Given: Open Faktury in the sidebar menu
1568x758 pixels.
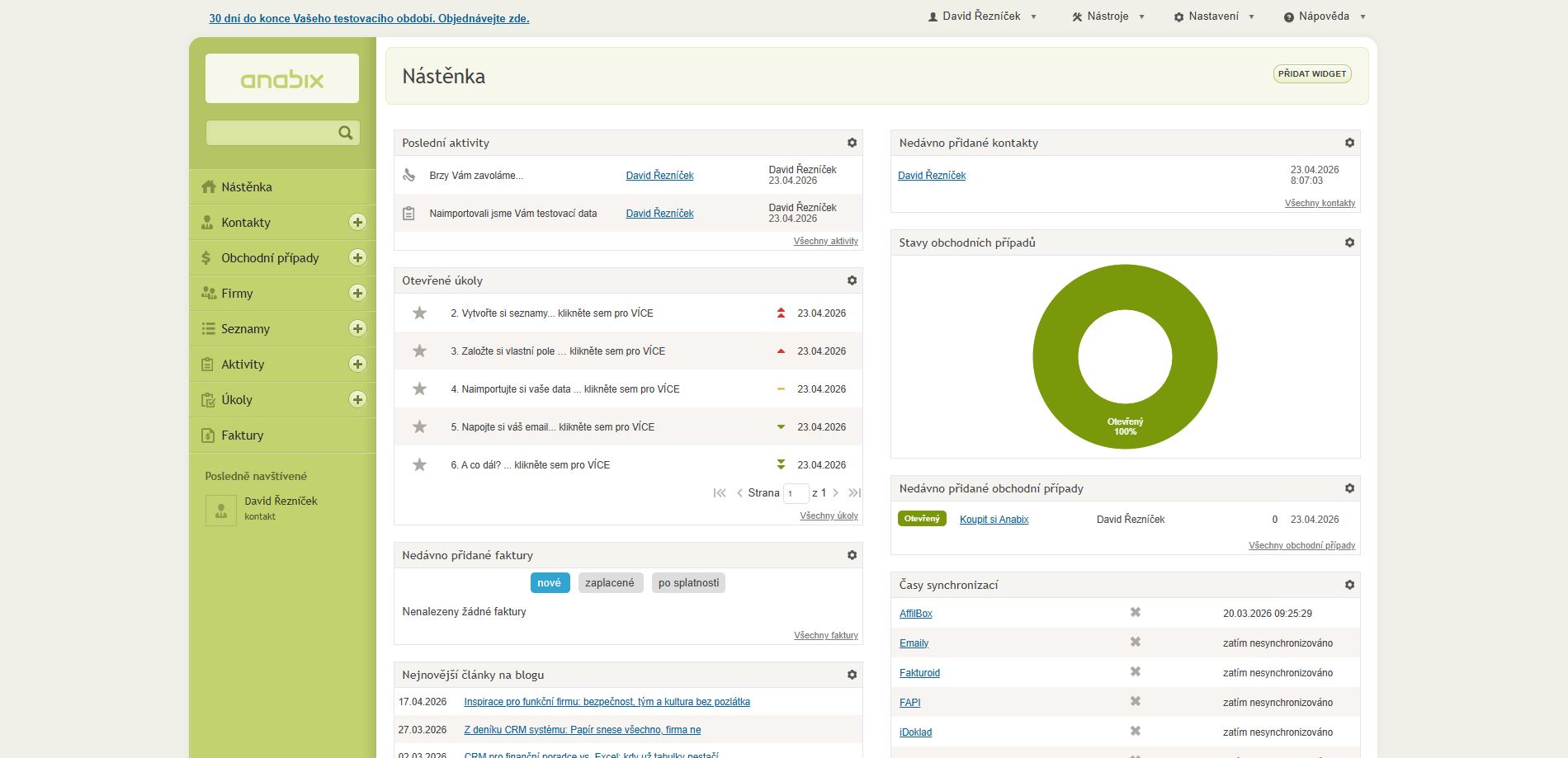Looking at the screenshot, I should tap(282, 435).
